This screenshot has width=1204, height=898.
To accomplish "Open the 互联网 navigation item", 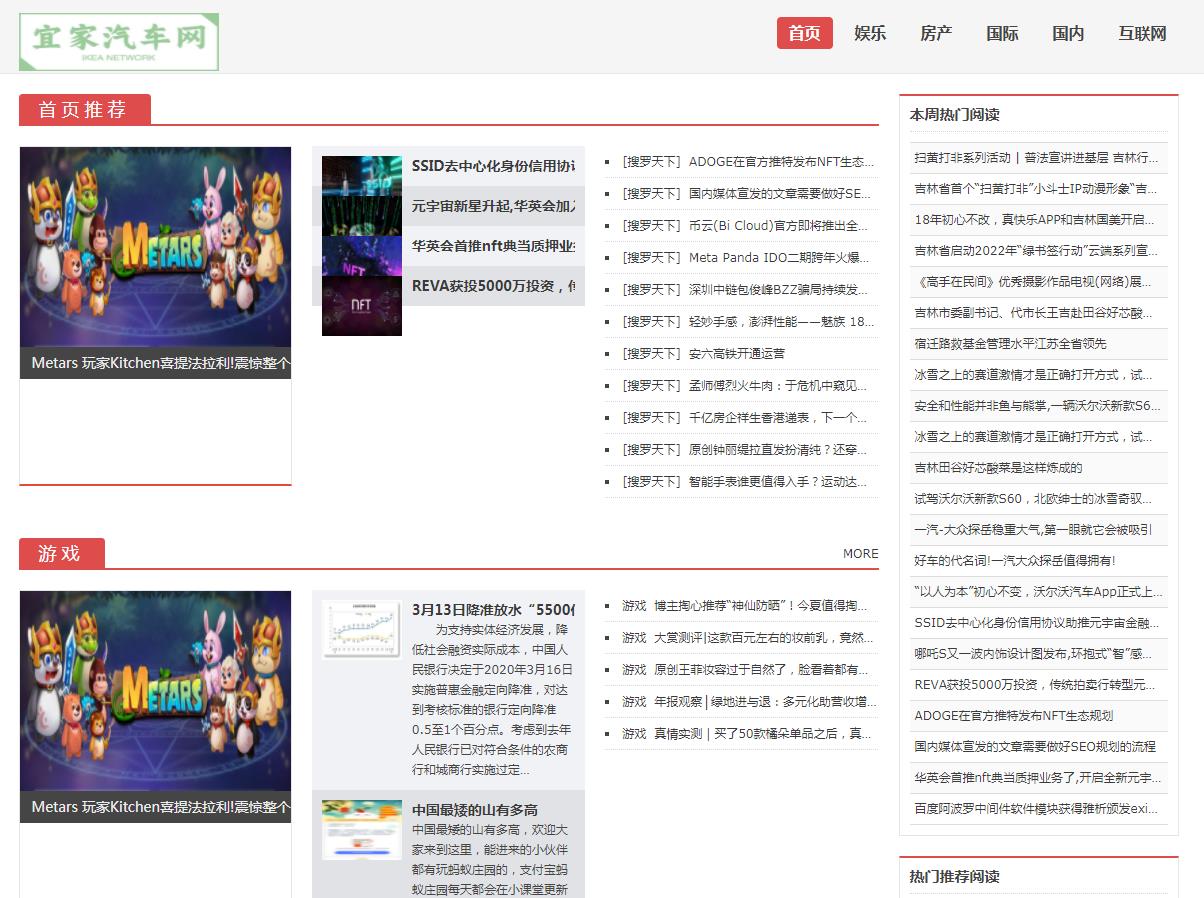I will point(1142,33).
